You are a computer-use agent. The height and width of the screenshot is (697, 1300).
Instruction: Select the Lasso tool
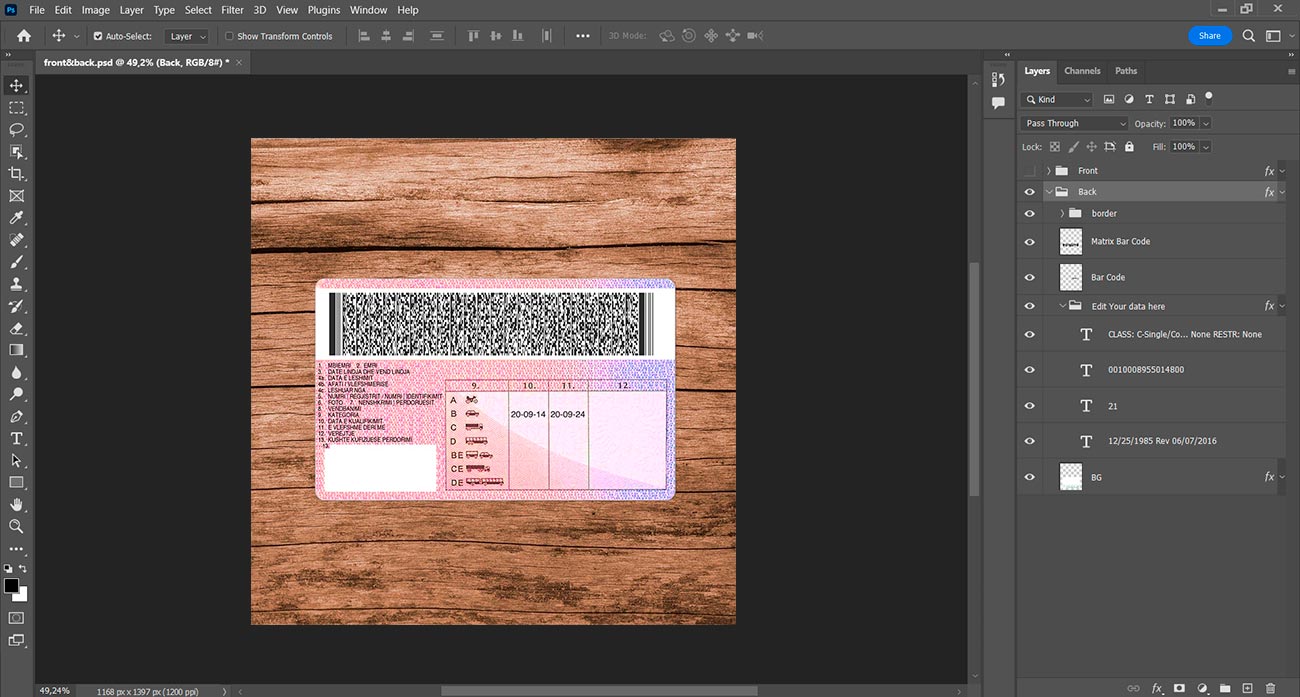tap(16, 130)
